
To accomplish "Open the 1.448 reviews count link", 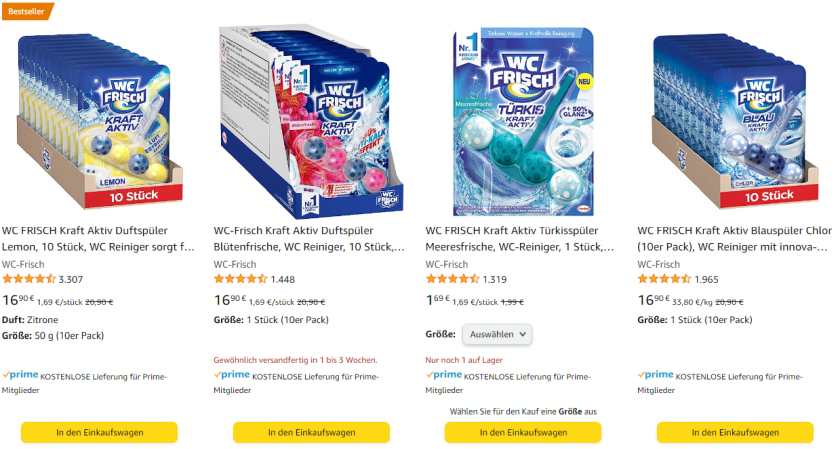I will 283,280.
